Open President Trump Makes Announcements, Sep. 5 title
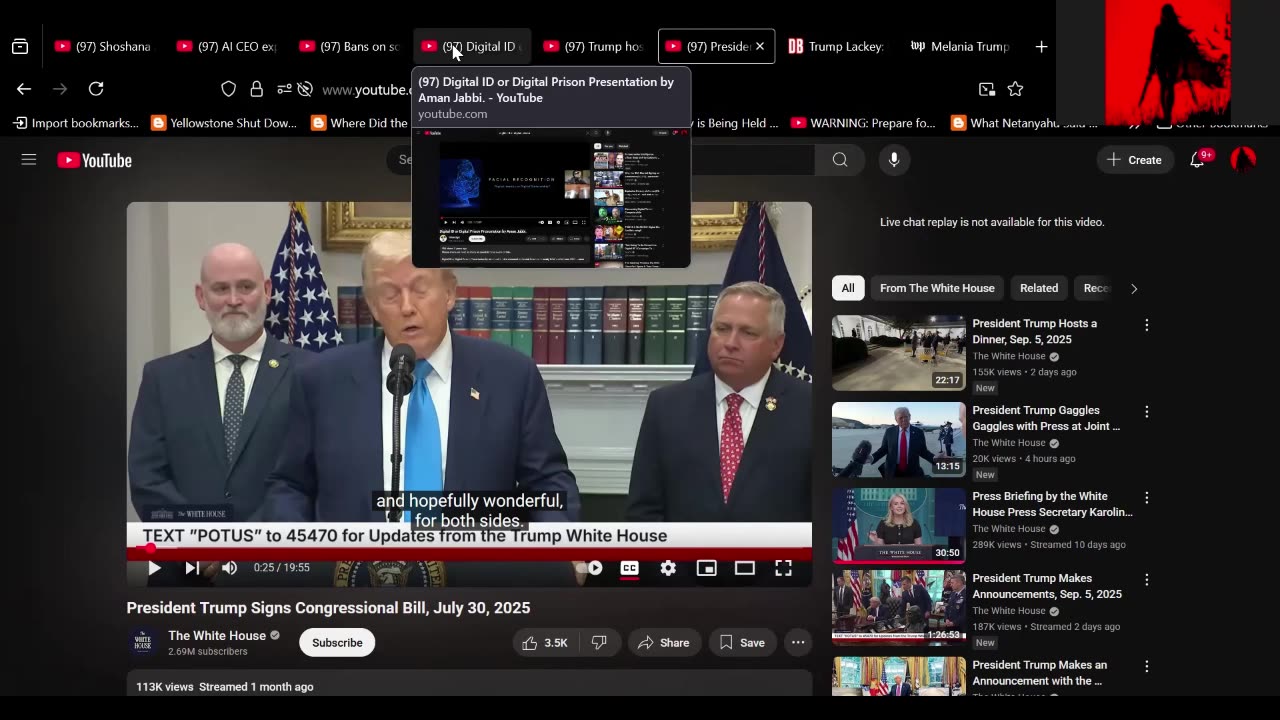The height and width of the screenshot is (720, 1280). 1047,586
